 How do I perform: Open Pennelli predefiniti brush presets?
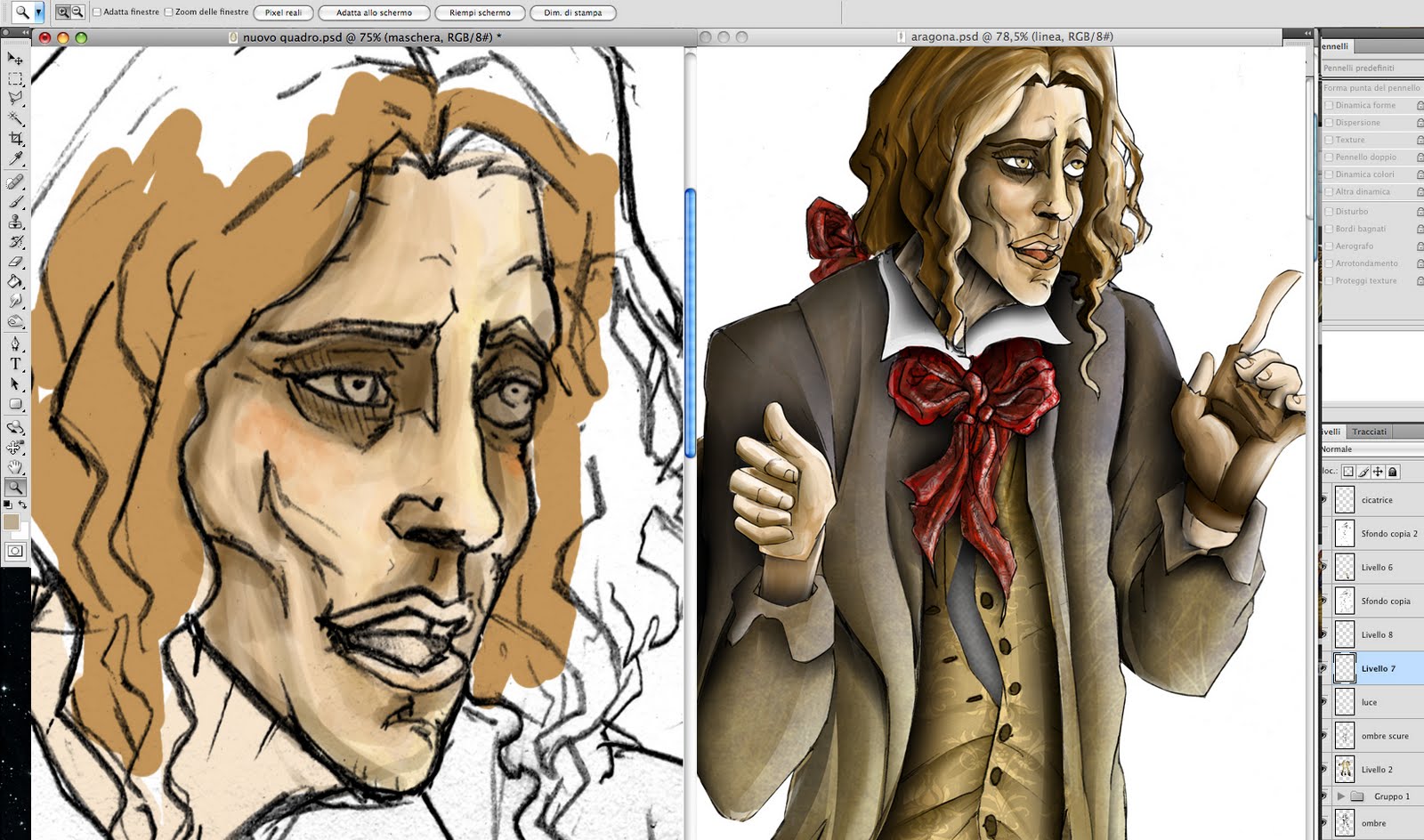(1359, 68)
